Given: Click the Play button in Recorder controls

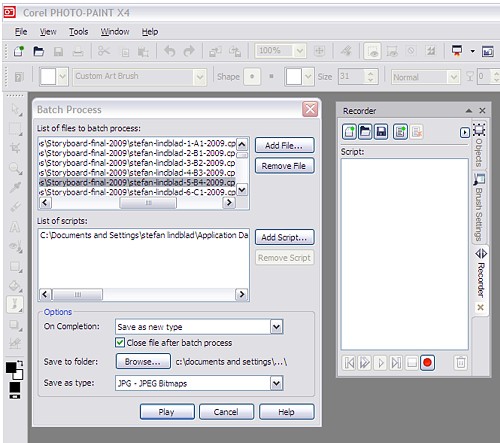Looking at the screenshot, I should click(x=381, y=363).
